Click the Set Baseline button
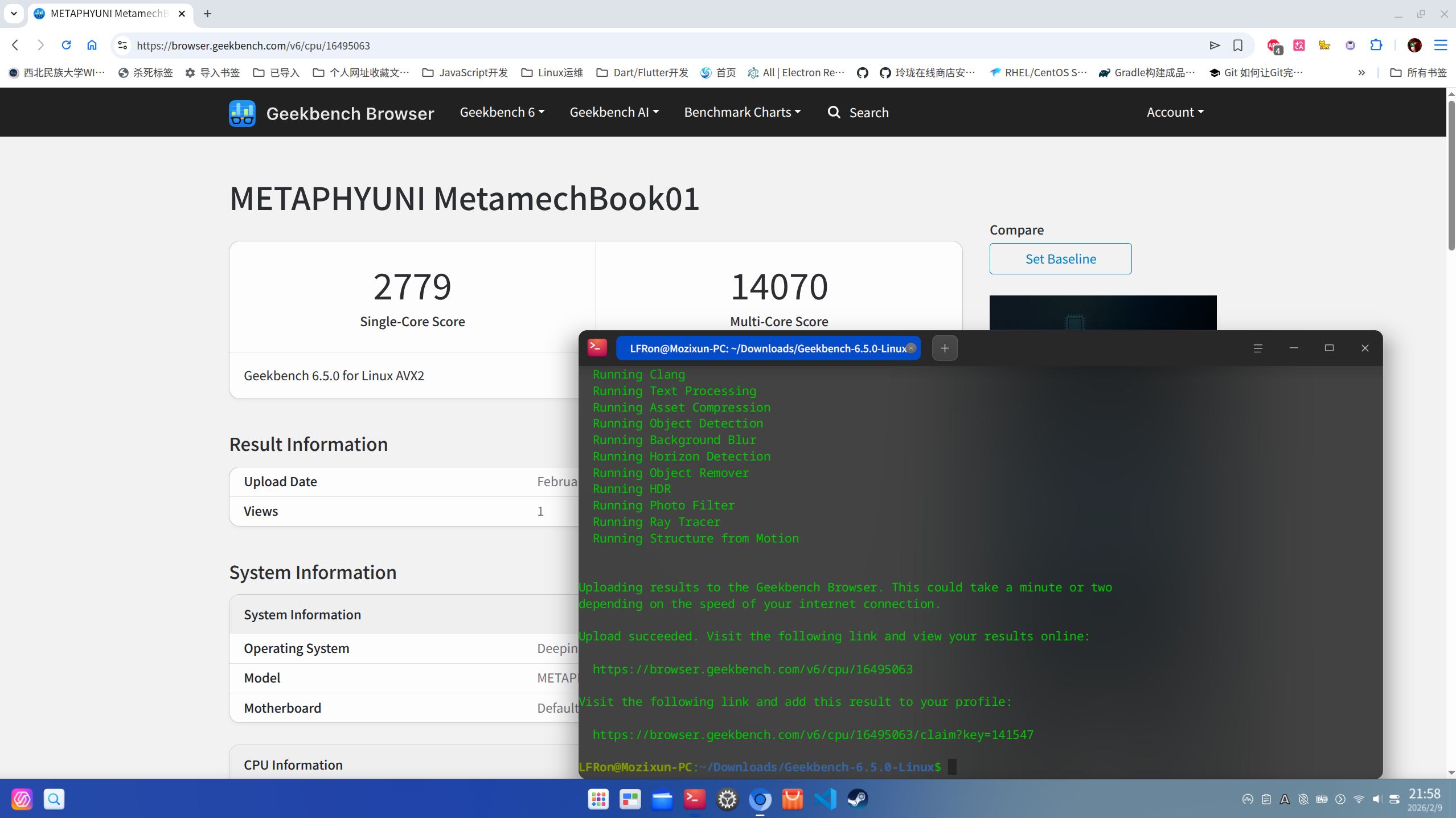The image size is (1456, 818). tap(1060, 258)
